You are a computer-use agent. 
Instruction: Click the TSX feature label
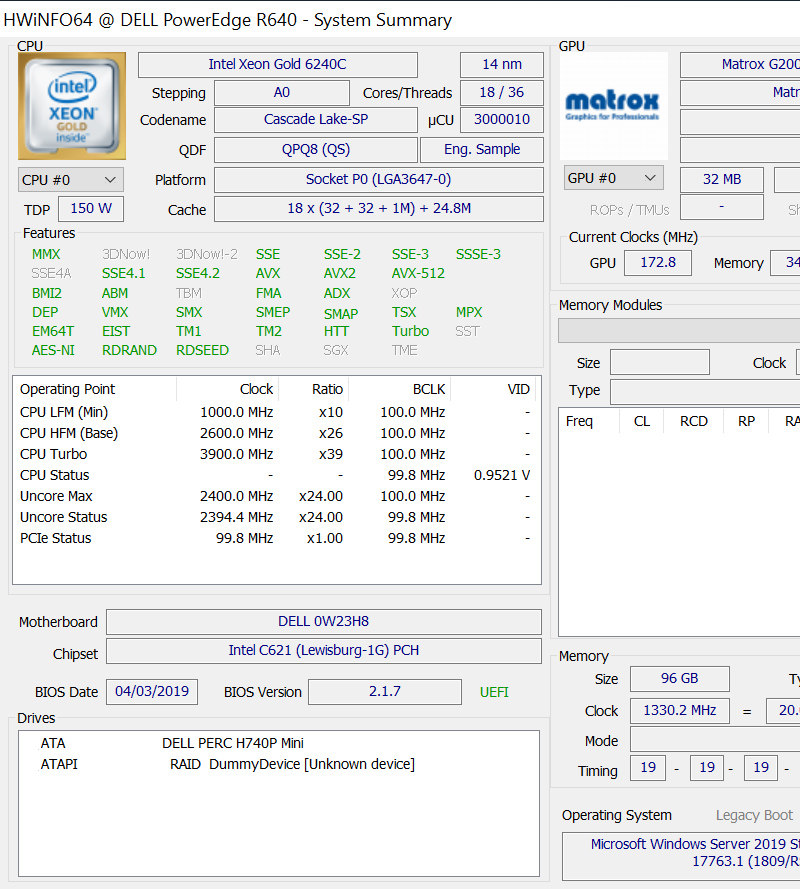point(404,312)
